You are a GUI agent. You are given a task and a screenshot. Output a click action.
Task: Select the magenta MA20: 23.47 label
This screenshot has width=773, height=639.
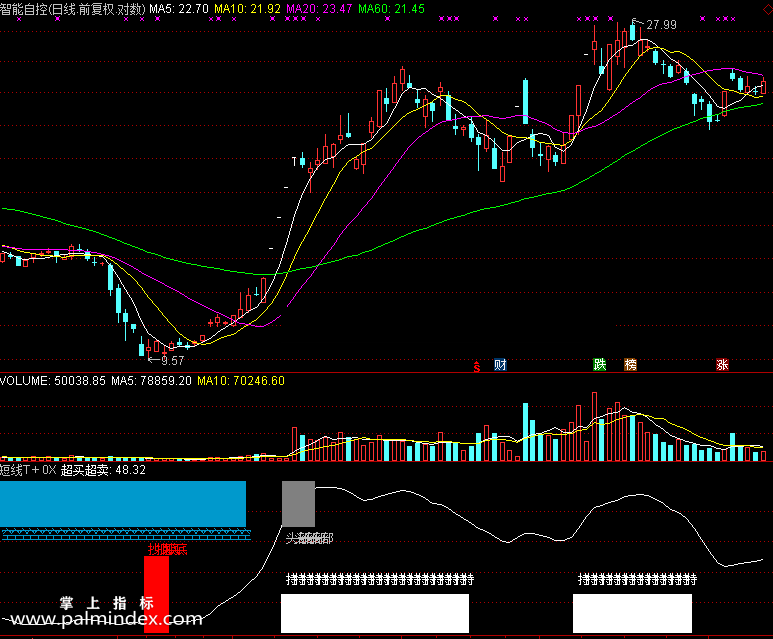pos(319,9)
